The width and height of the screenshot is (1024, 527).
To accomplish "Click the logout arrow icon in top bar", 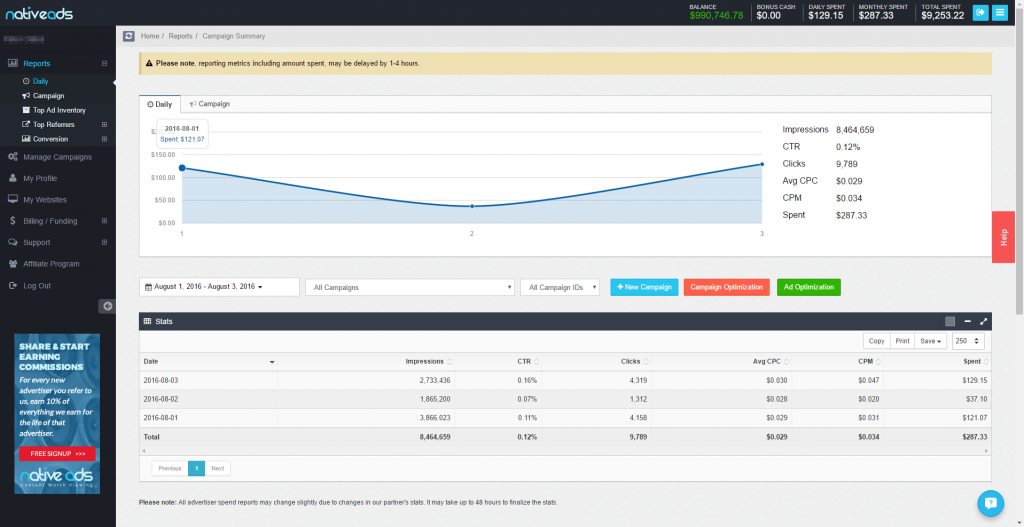I will [x=980, y=12].
